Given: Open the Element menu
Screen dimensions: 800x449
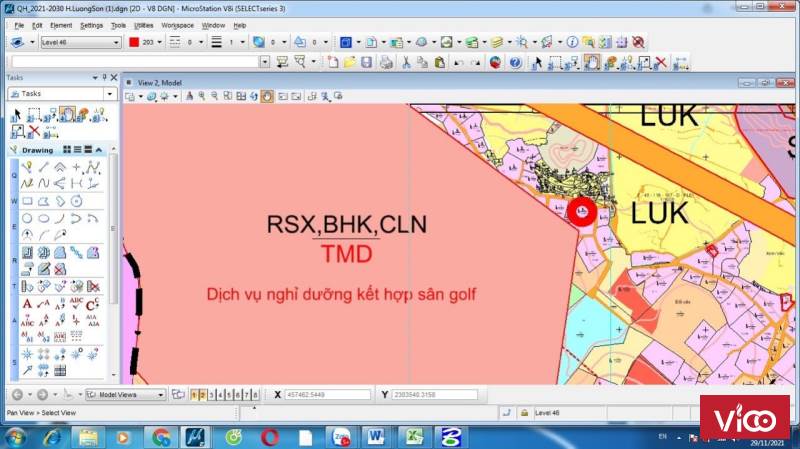Looking at the screenshot, I should pos(61,25).
